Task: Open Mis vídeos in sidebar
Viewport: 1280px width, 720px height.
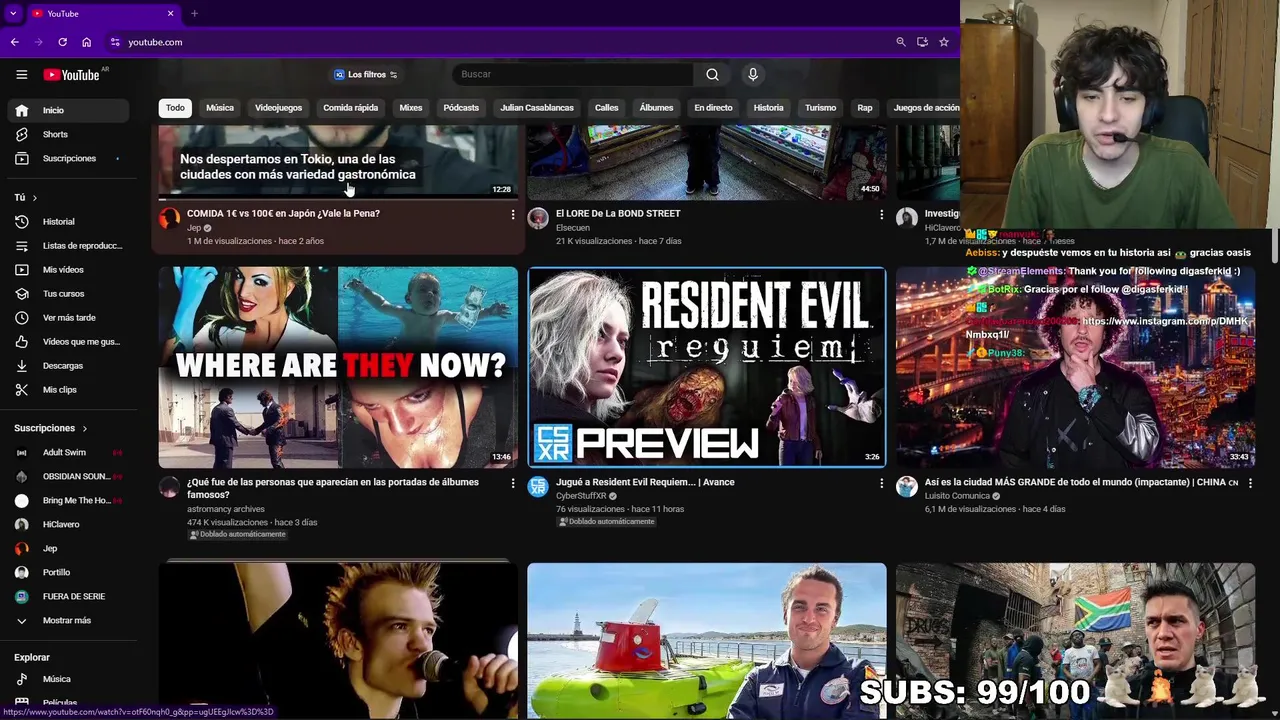Action: (x=66, y=269)
